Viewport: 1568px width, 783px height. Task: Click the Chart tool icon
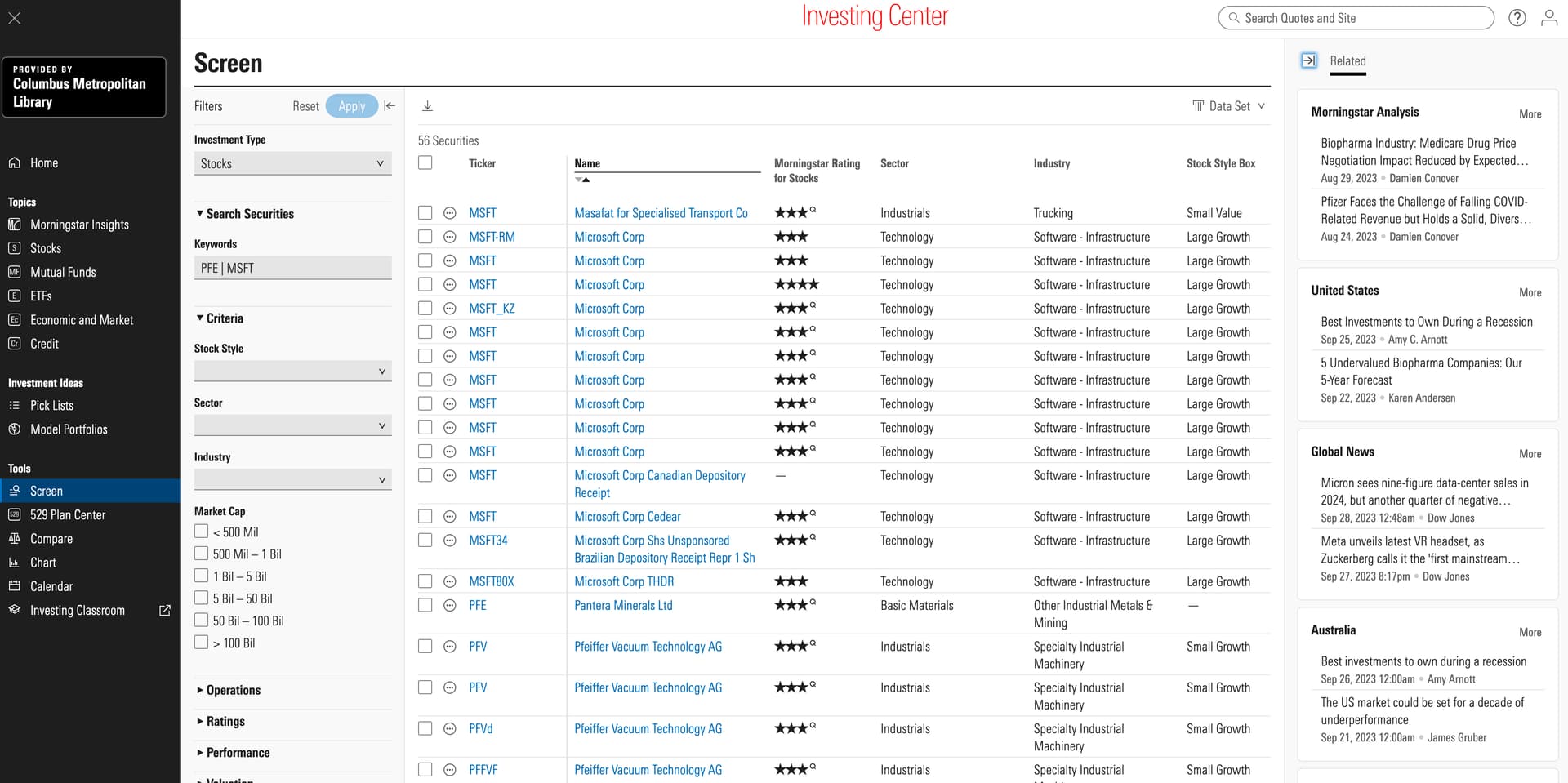(x=14, y=563)
